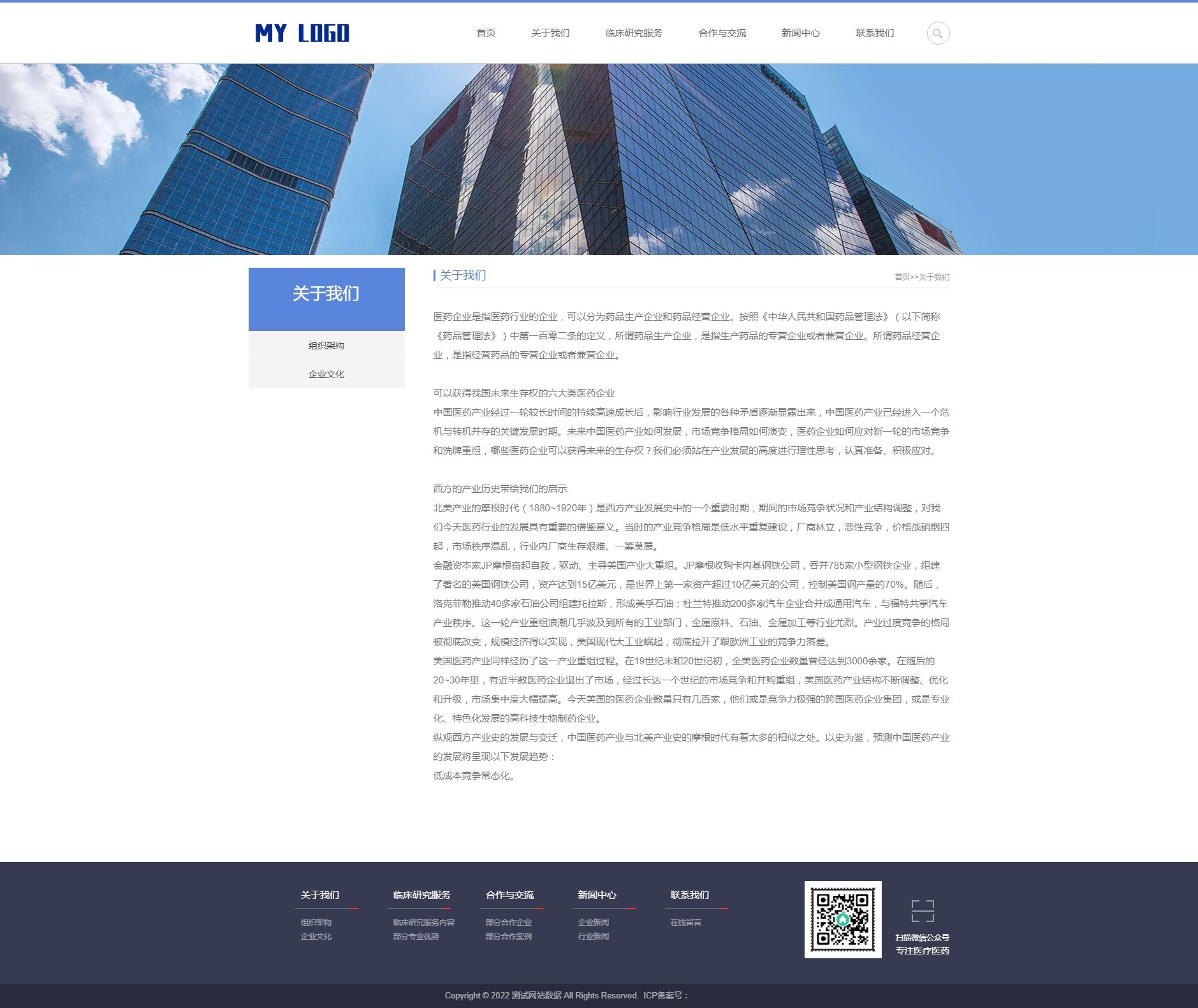
Task: Go to 临床研究服务 in top navigation
Action: (634, 33)
